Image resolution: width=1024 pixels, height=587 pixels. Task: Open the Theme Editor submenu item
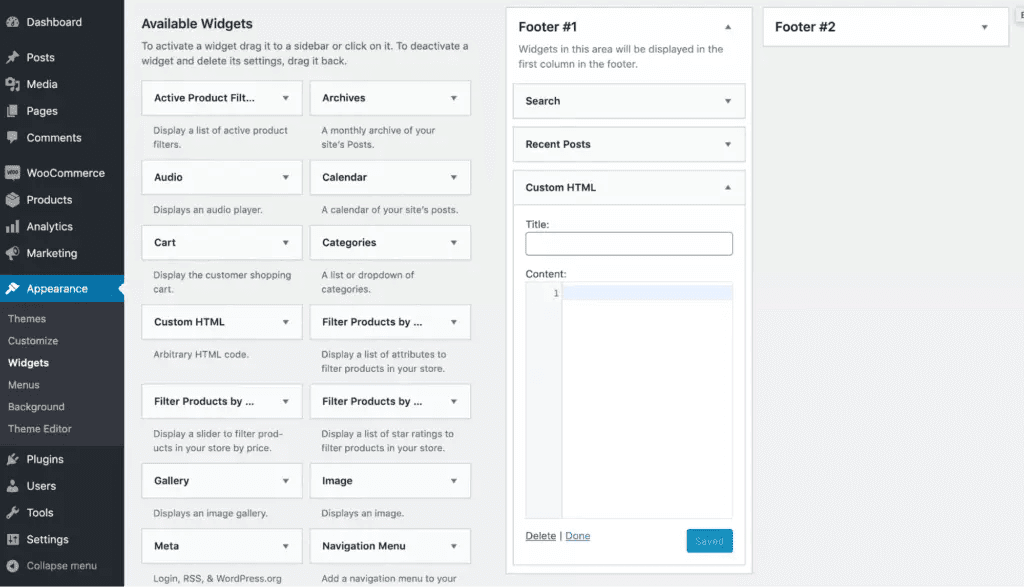(40, 429)
